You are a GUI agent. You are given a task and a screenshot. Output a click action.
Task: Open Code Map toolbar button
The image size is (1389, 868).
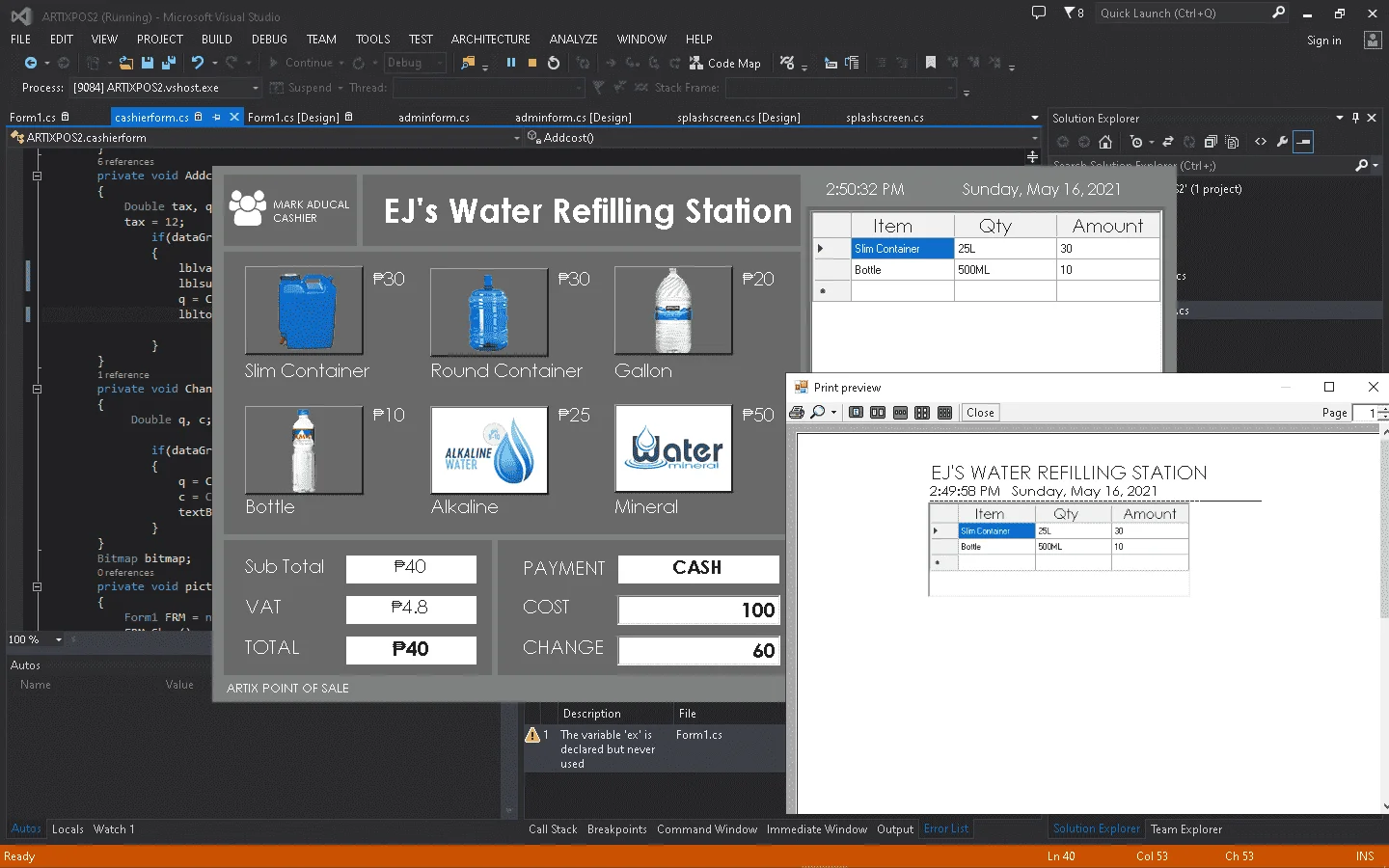pos(725,63)
